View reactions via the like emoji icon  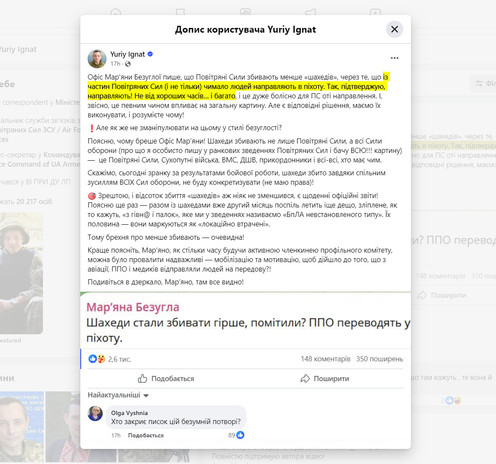93,359
